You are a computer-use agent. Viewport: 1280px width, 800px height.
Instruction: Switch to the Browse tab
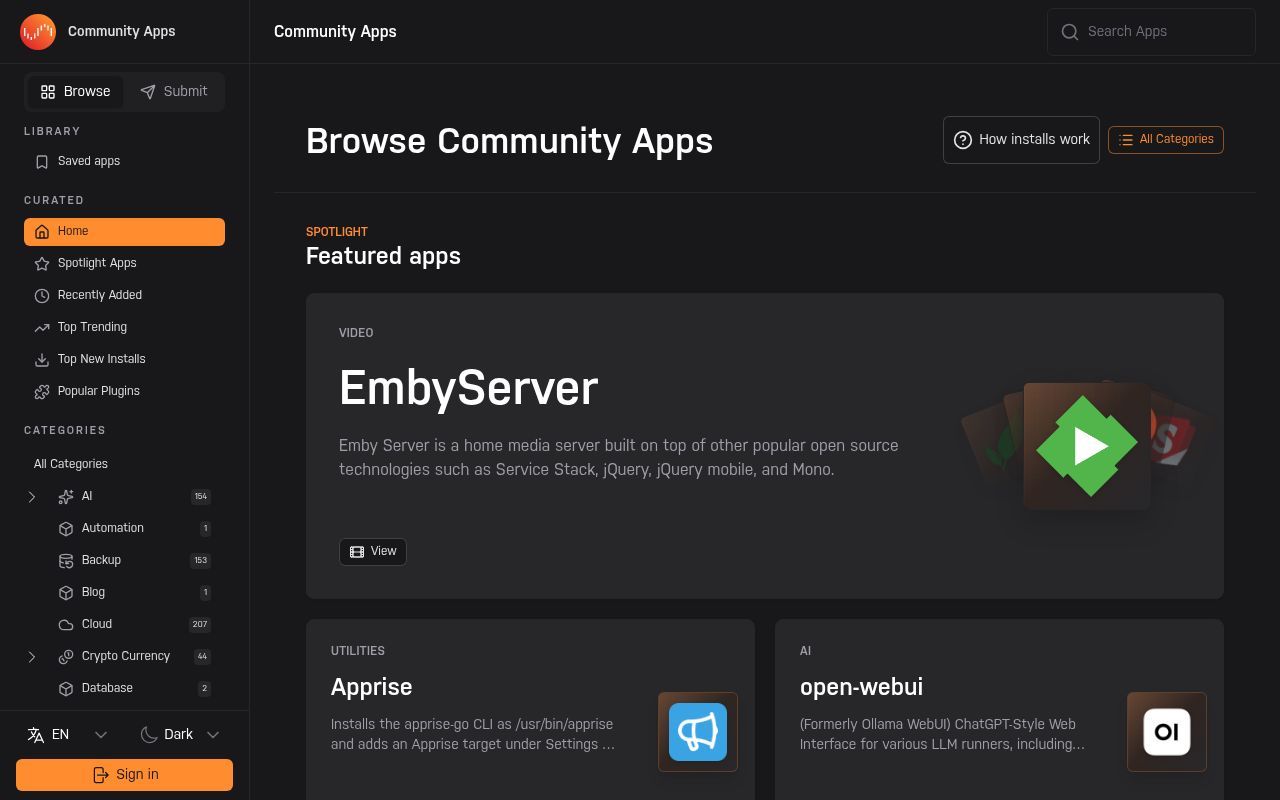(x=75, y=92)
